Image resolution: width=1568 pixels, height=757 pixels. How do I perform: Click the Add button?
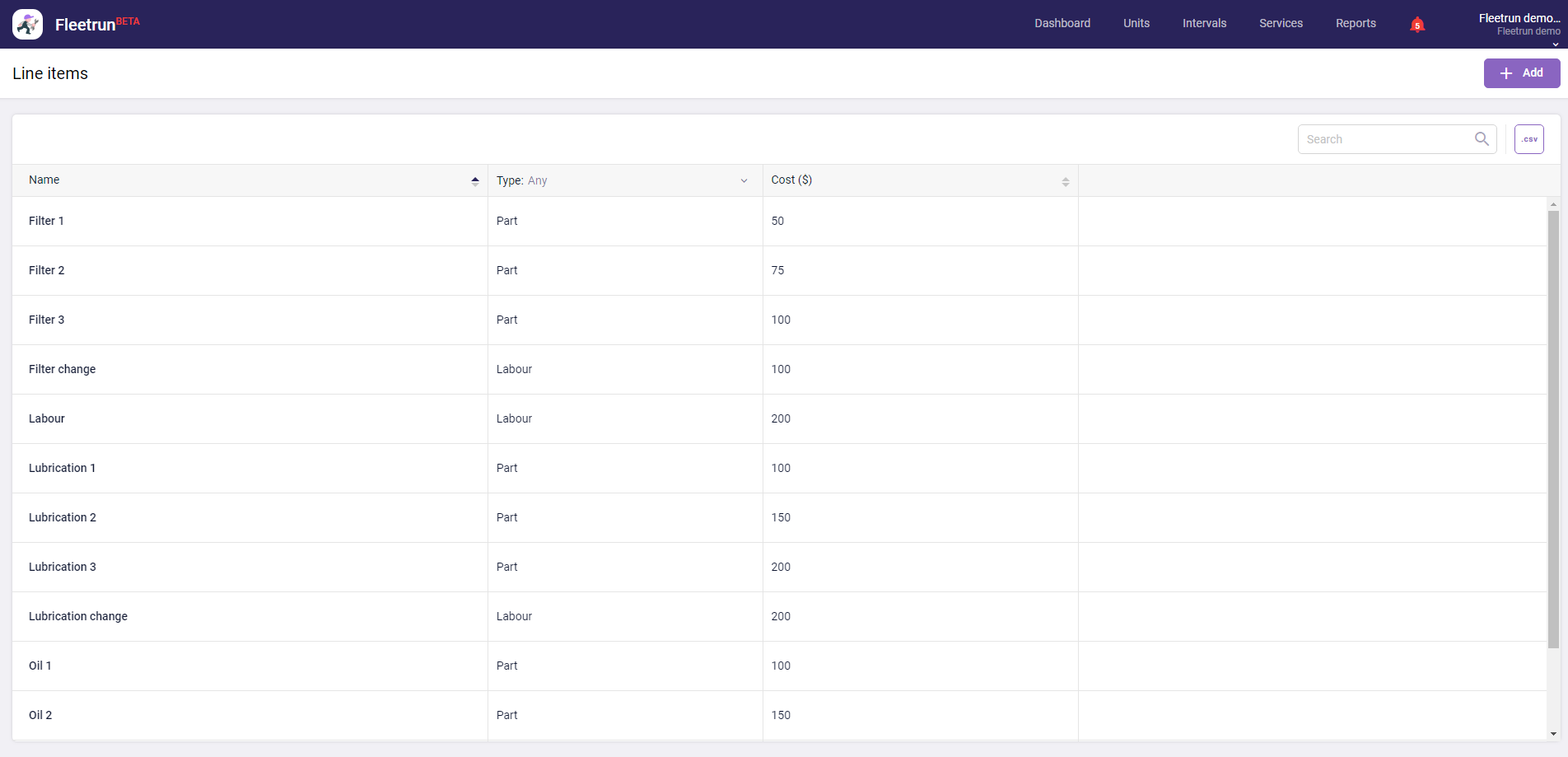pyautogui.click(x=1521, y=73)
